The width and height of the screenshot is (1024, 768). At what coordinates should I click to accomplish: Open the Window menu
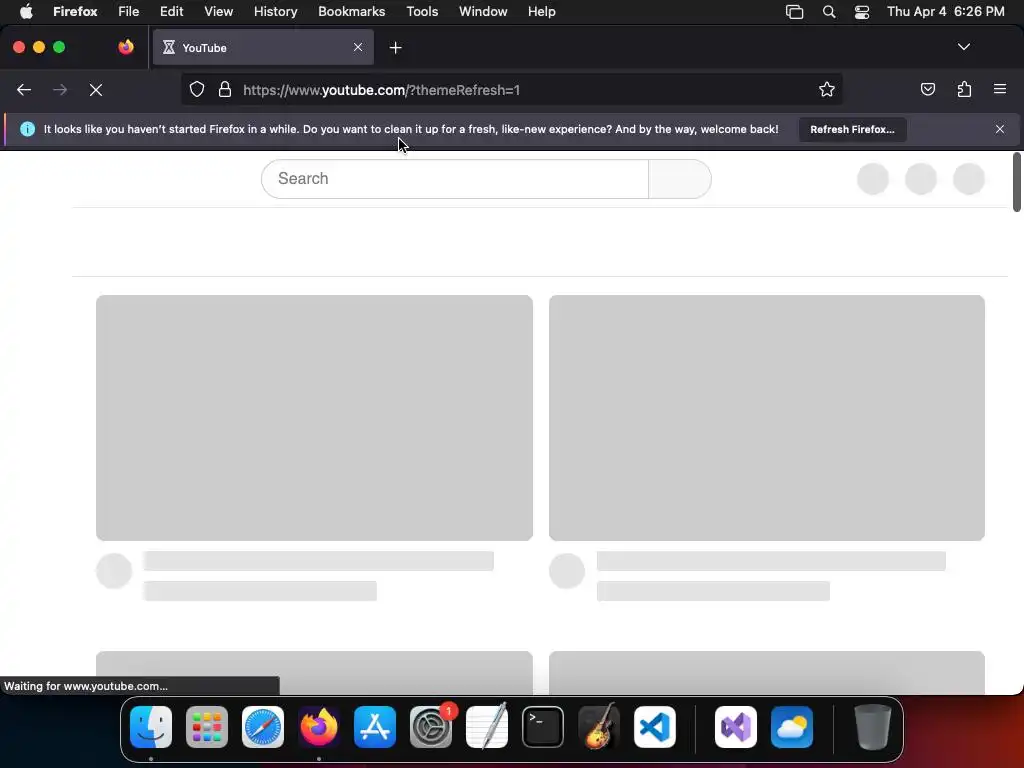click(x=483, y=12)
